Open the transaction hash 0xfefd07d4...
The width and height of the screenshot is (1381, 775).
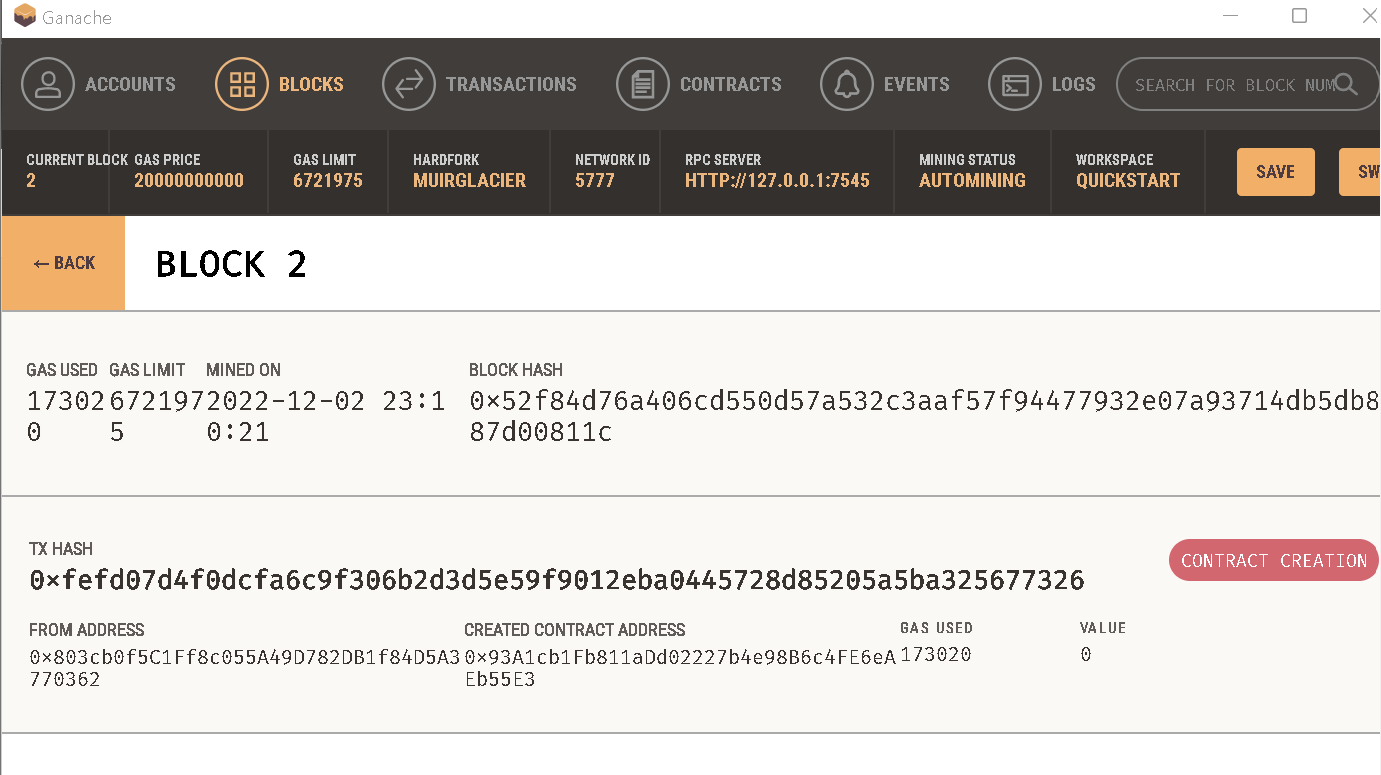557,580
